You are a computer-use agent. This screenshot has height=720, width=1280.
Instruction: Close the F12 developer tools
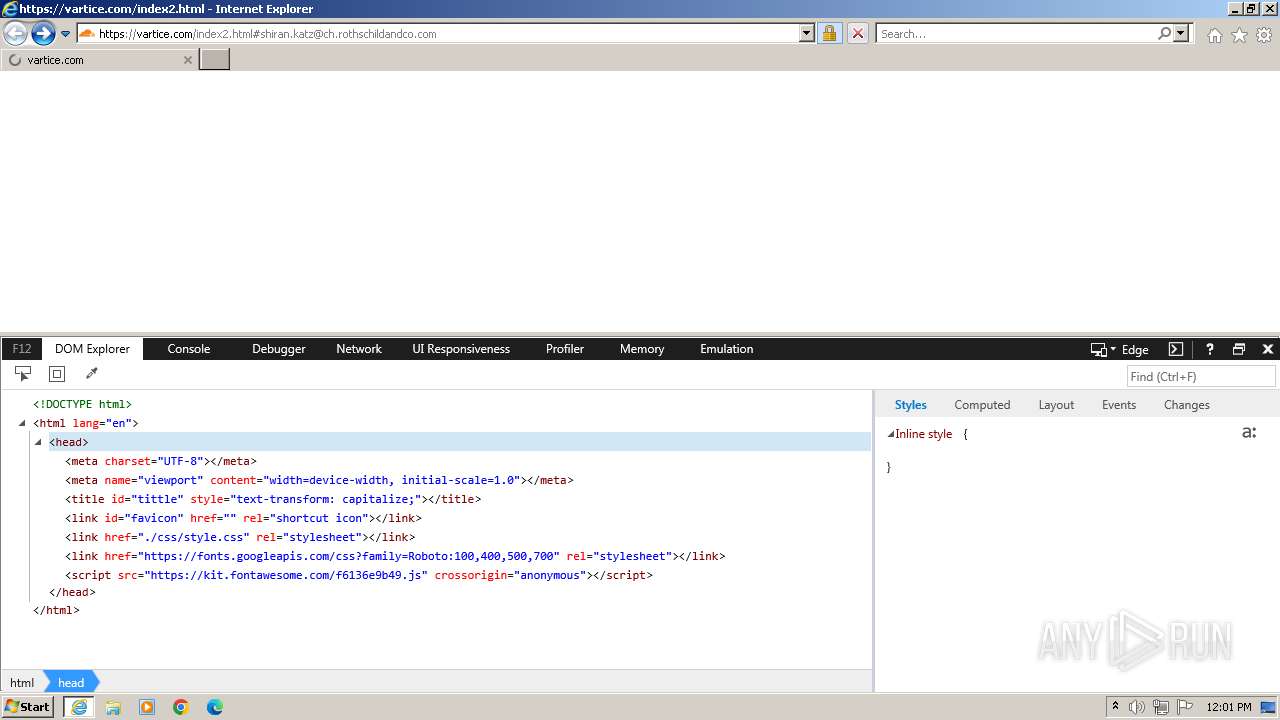coord(1268,349)
